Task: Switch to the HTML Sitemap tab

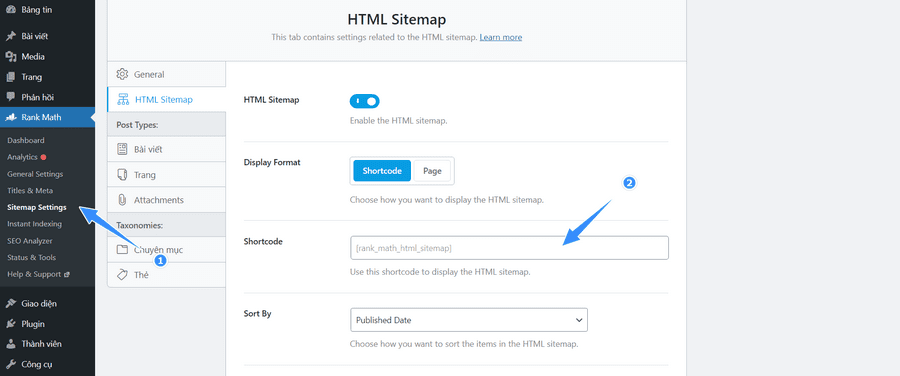Action: pos(166,99)
